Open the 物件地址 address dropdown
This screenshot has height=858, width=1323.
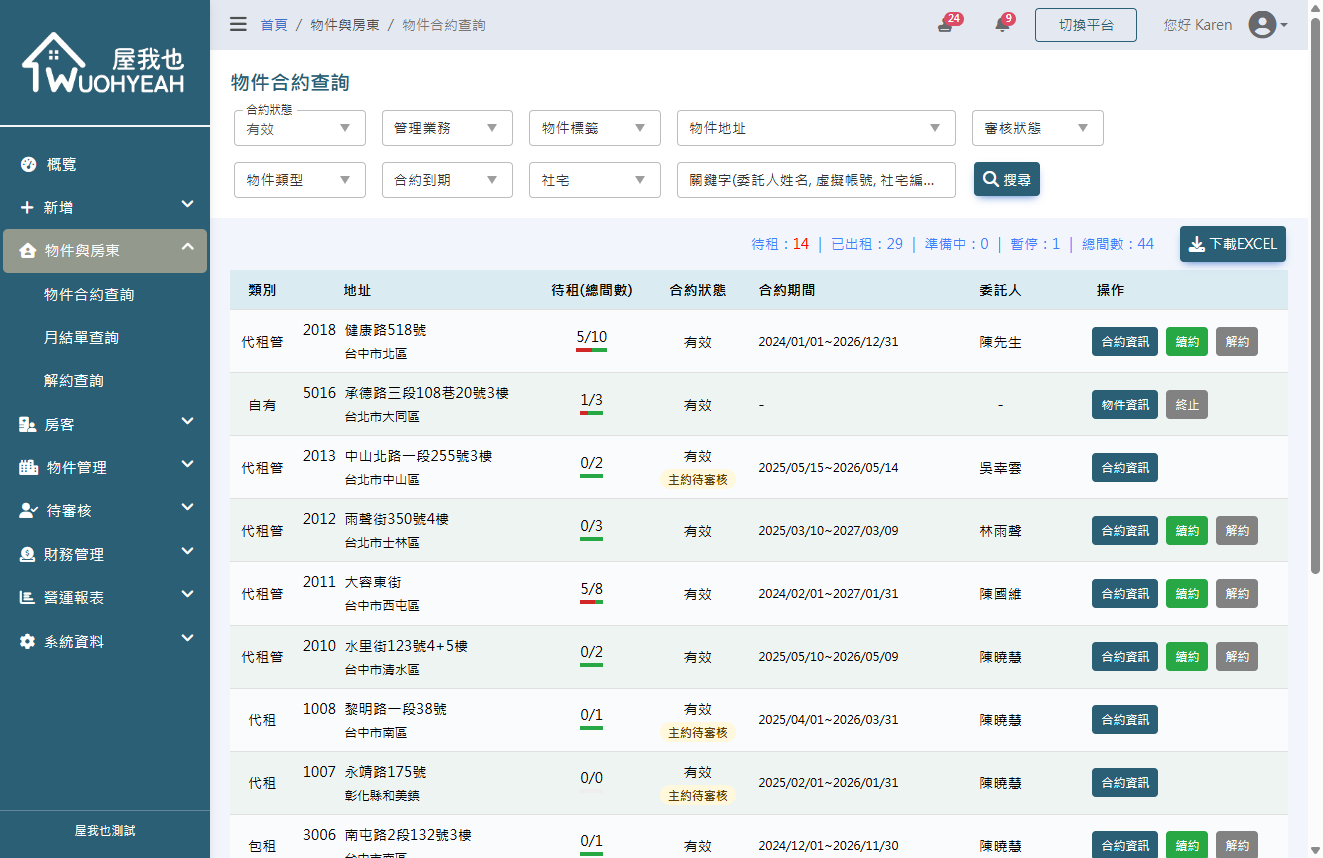(816, 128)
